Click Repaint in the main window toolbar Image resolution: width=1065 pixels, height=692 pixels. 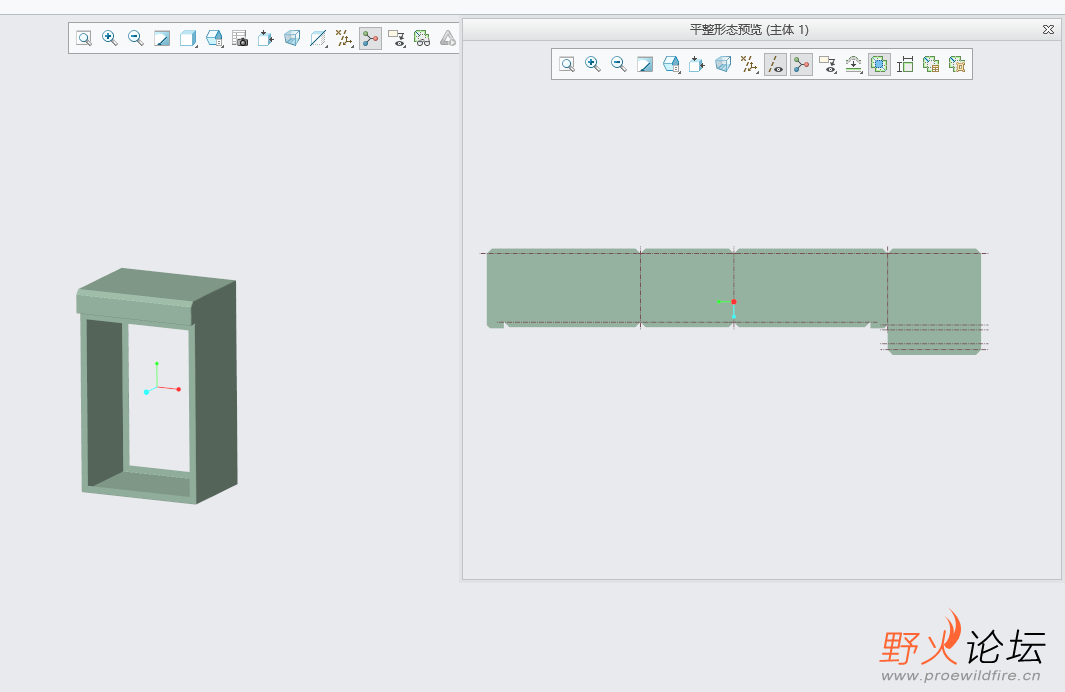point(162,38)
